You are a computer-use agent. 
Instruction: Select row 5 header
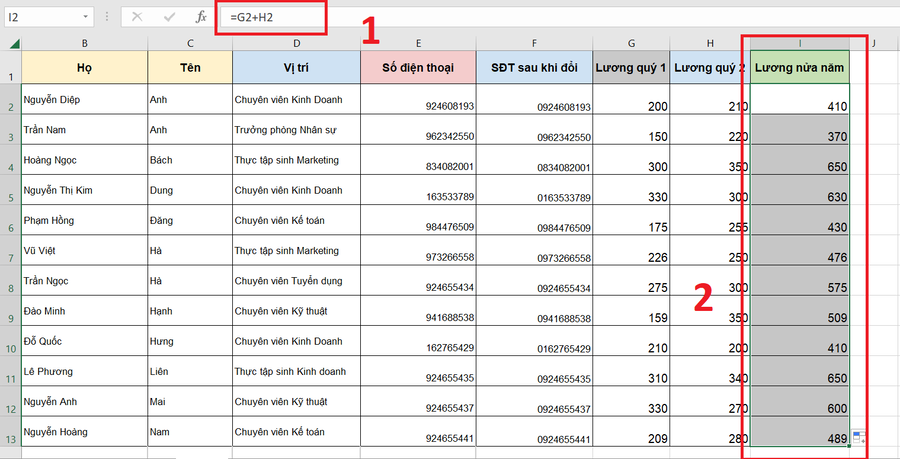[11, 190]
